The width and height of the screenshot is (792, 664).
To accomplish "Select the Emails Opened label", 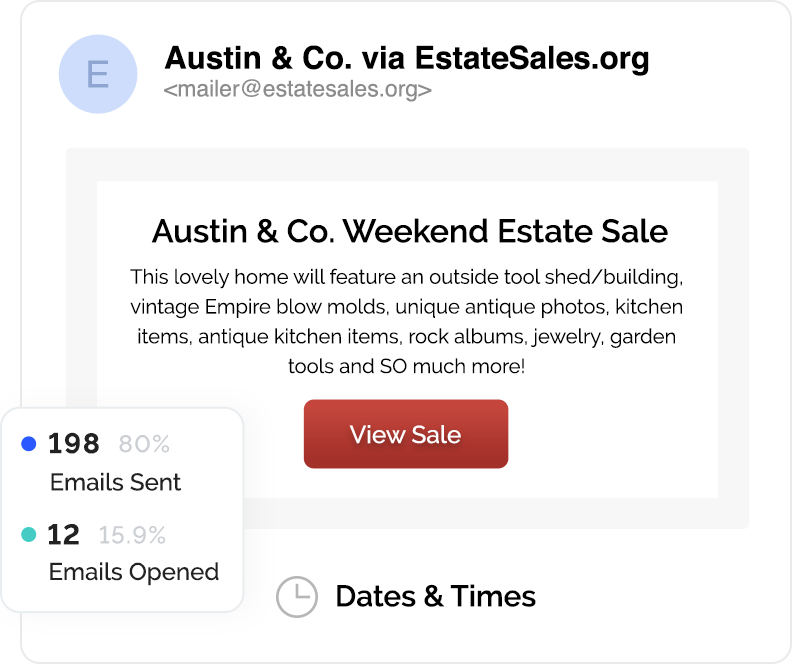I will tap(134, 572).
